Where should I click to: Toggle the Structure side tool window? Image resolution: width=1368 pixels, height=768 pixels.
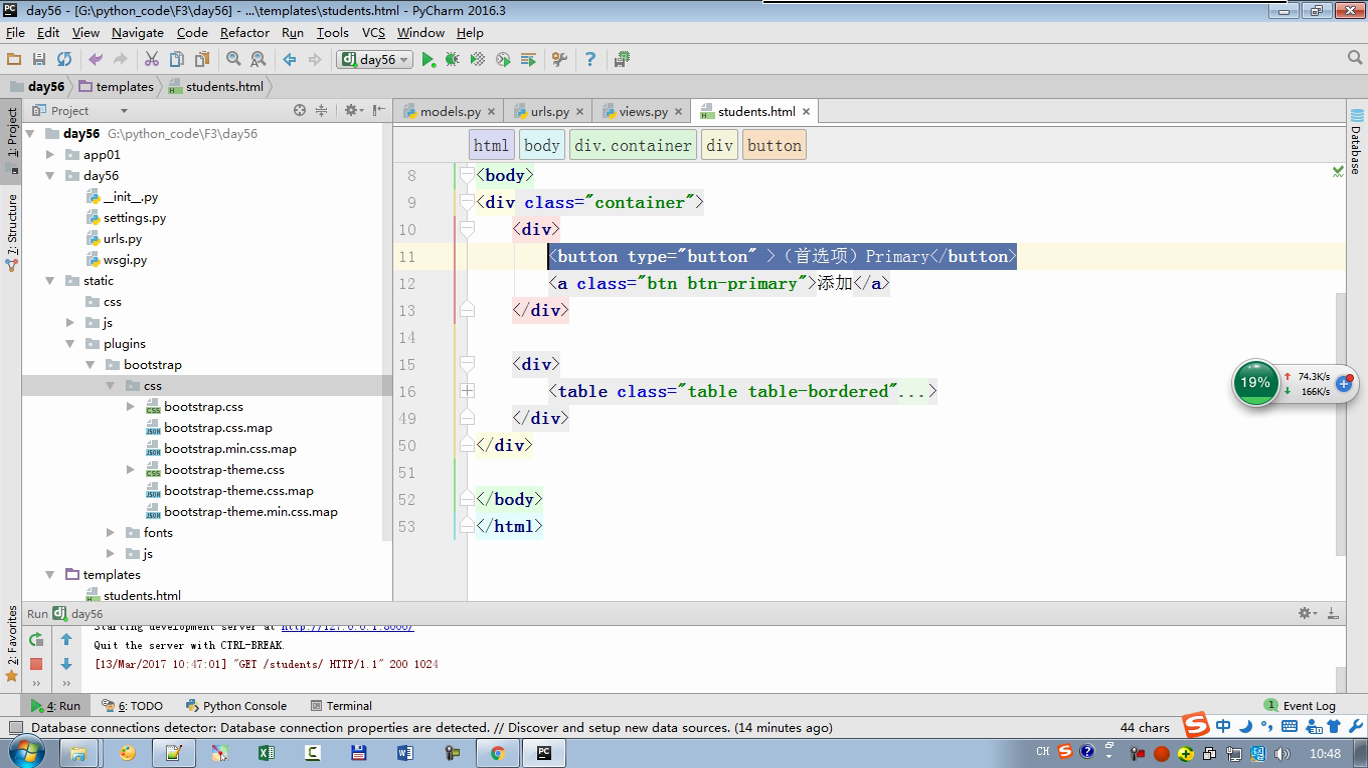[x=12, y=232]
